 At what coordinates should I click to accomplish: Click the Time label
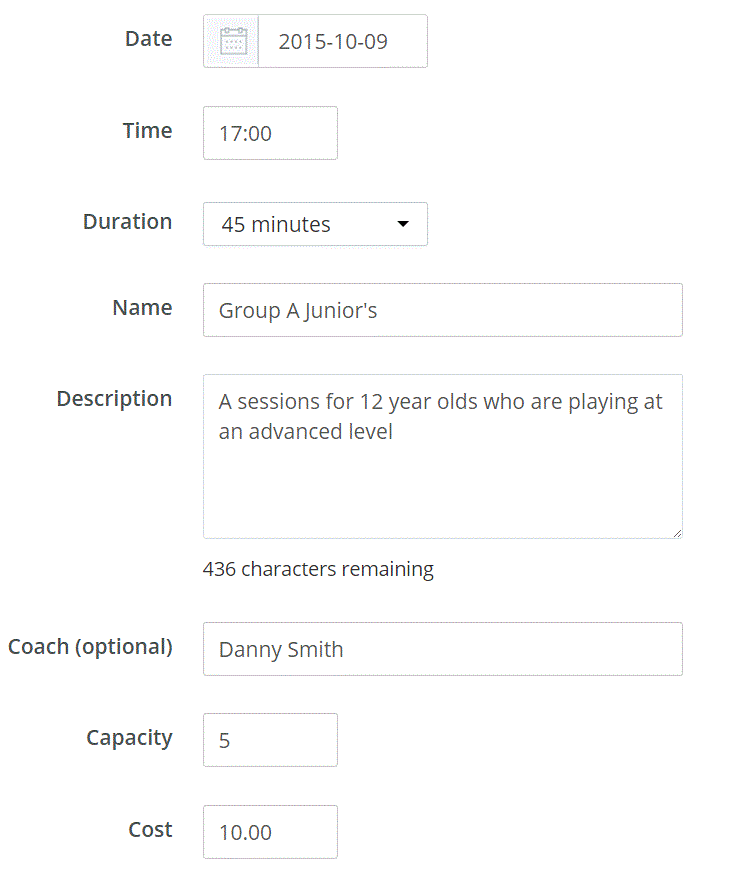(147, 131)
